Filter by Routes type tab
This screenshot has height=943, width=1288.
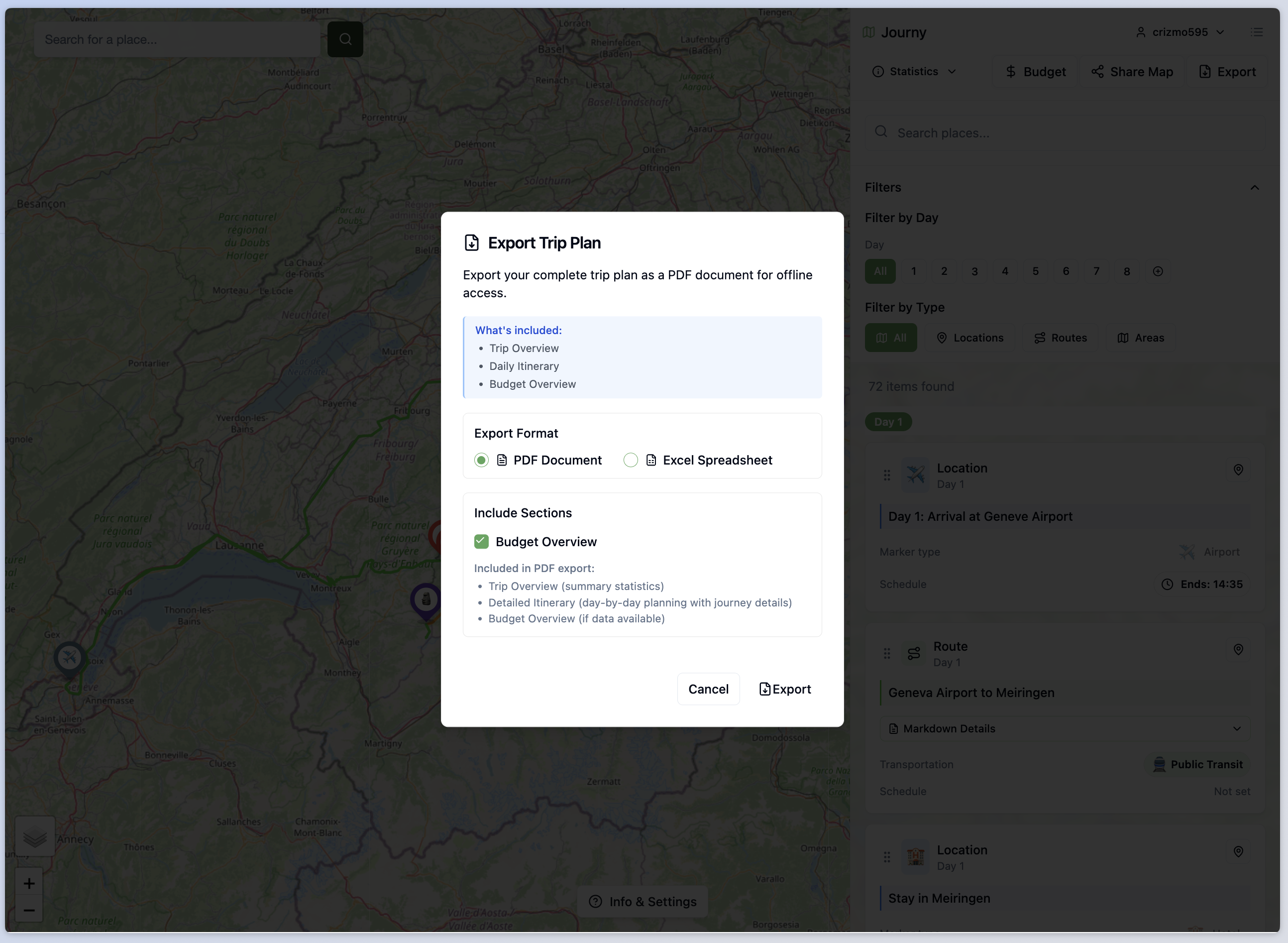[1061, 338]
